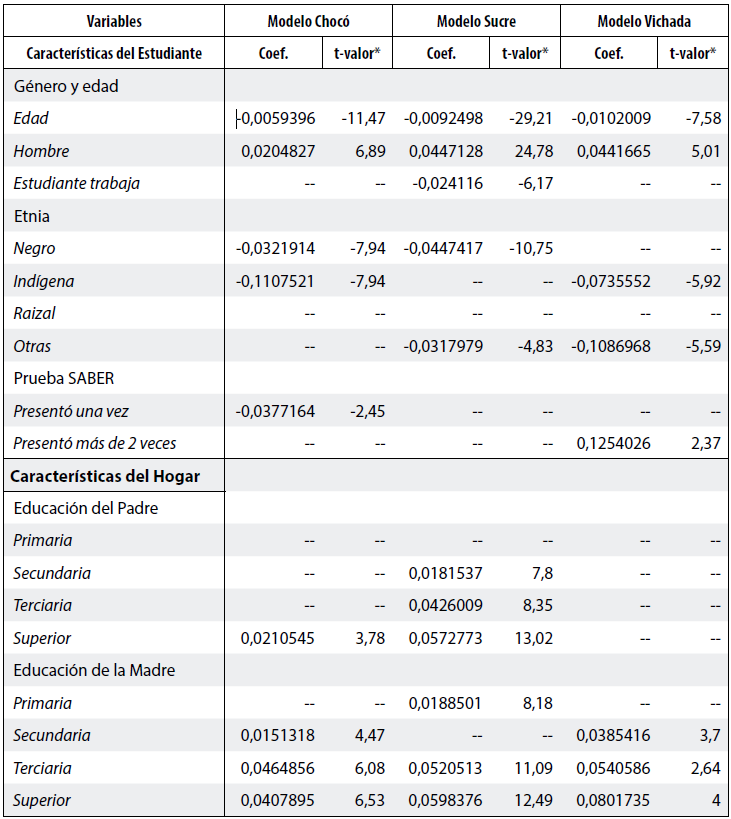Select the Educación de la Madre label
The image size is (731, 819).
[94, 670]
